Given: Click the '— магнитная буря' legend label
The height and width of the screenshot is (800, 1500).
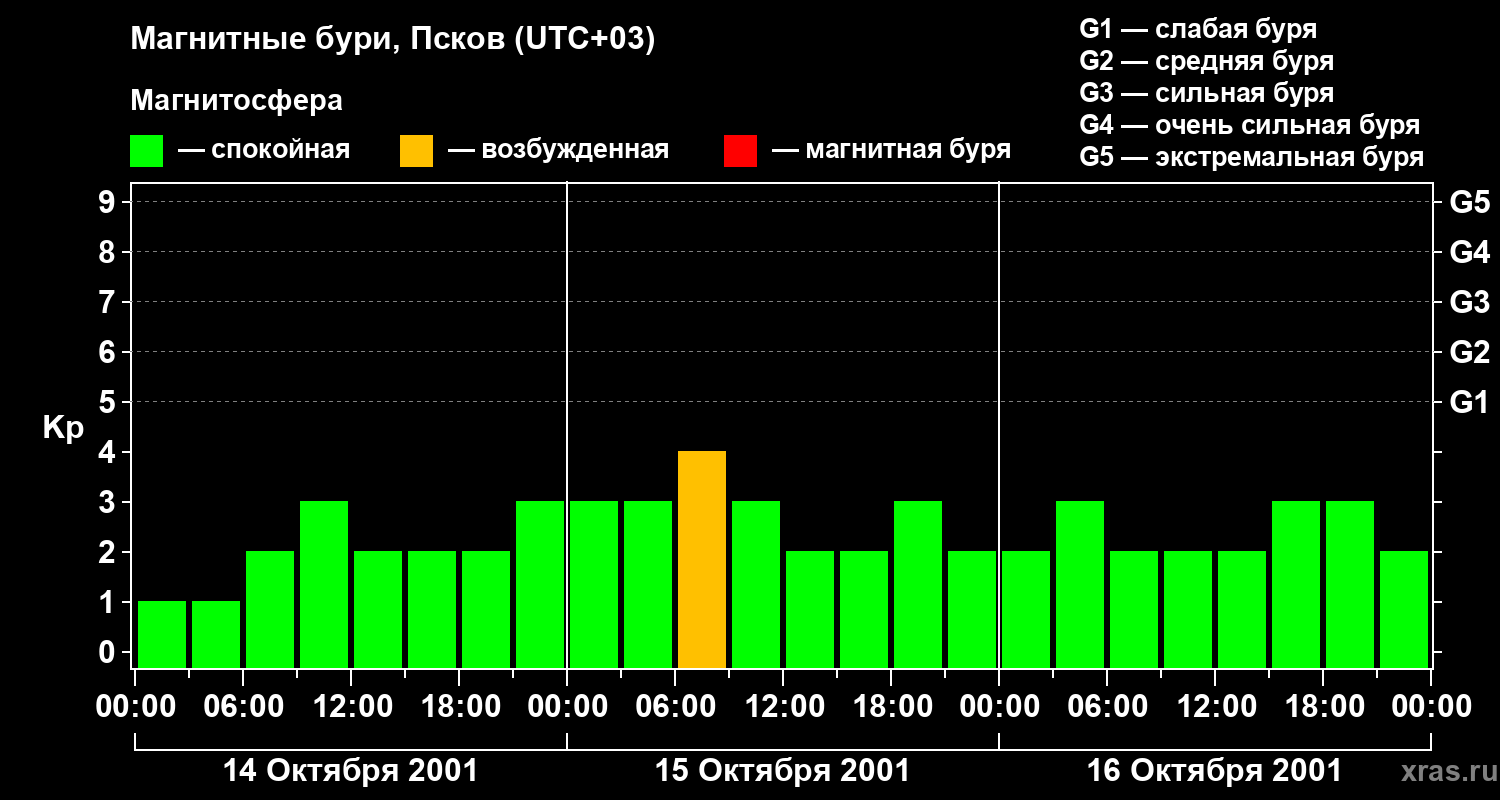Looking at the screenshot, I should (x=892, y=151).
